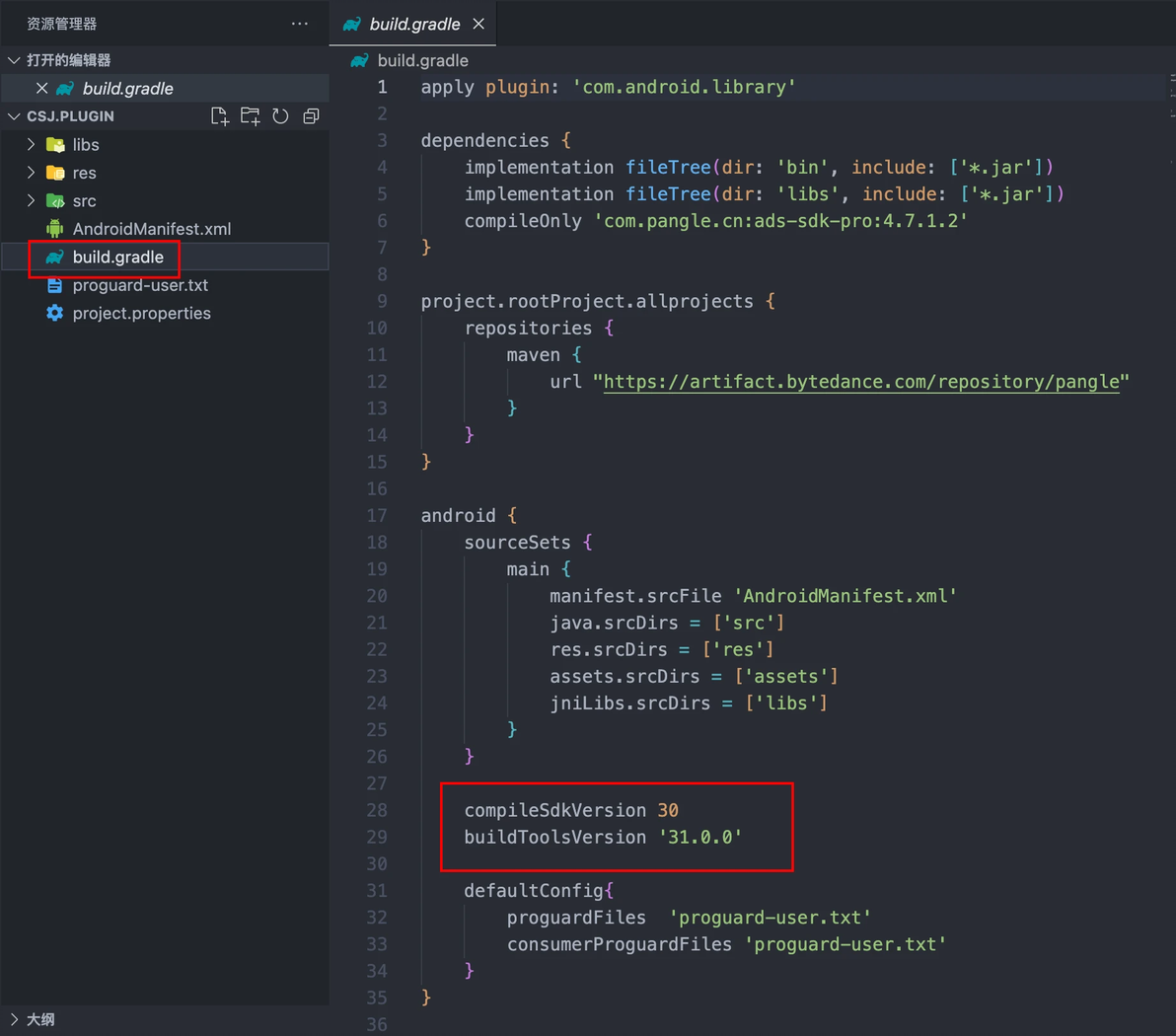
Task: Click java.srcDirs on line 21
Action: point(614,623)
